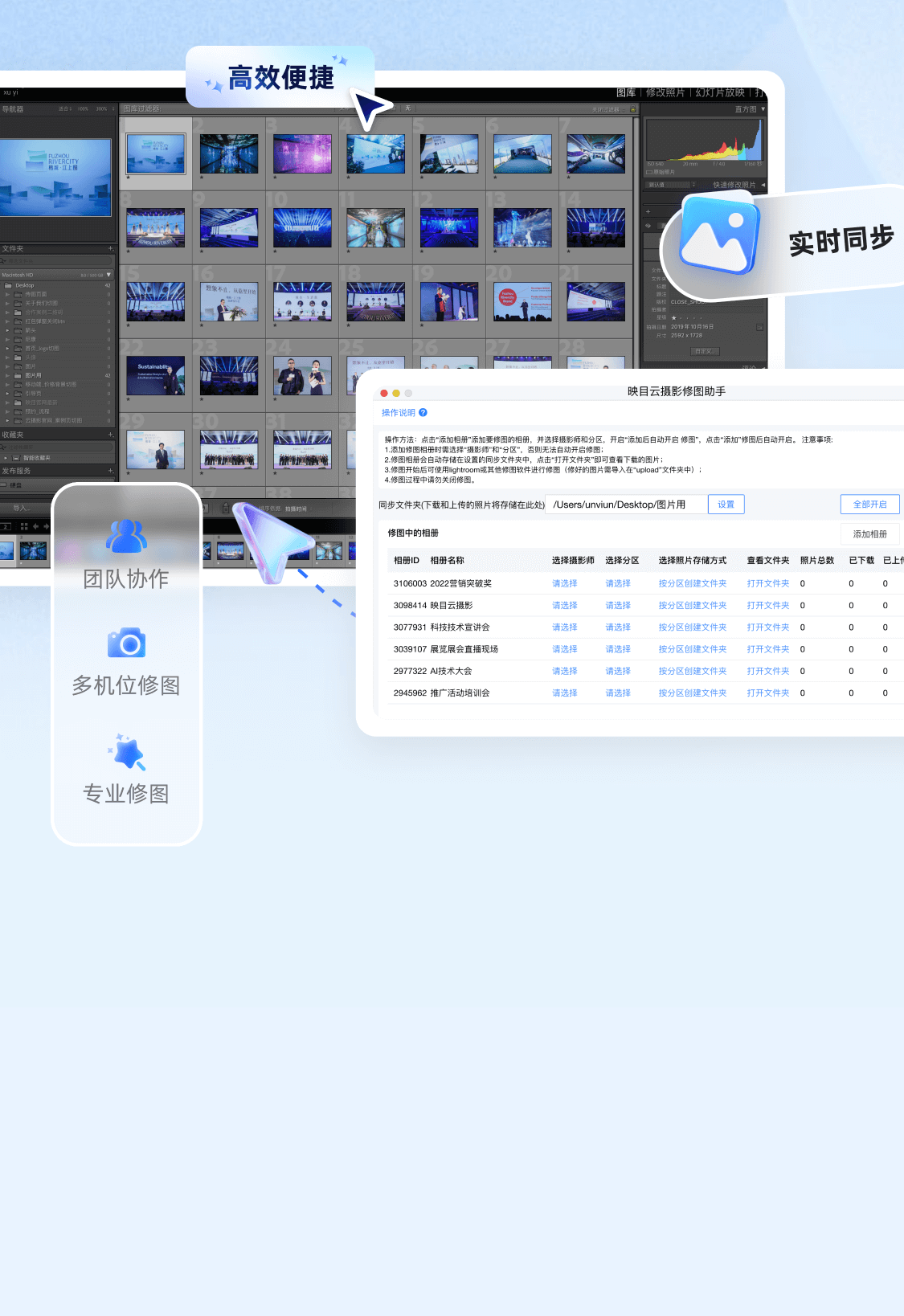Viewport: 904px width, 1316px height.
Task: Click the plus icon on the 收藏夹 panel header
Action: (111, 435)
